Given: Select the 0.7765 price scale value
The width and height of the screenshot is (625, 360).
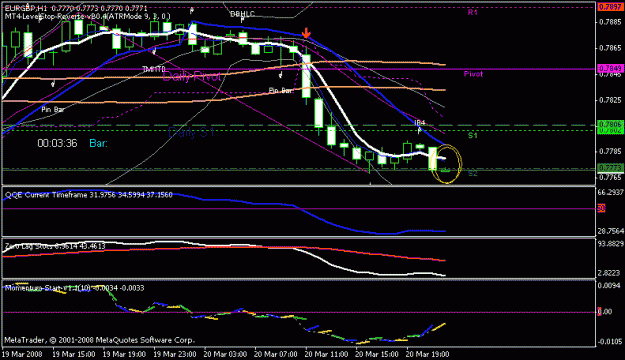Looking at the screenshot, I should pos(611,177).
